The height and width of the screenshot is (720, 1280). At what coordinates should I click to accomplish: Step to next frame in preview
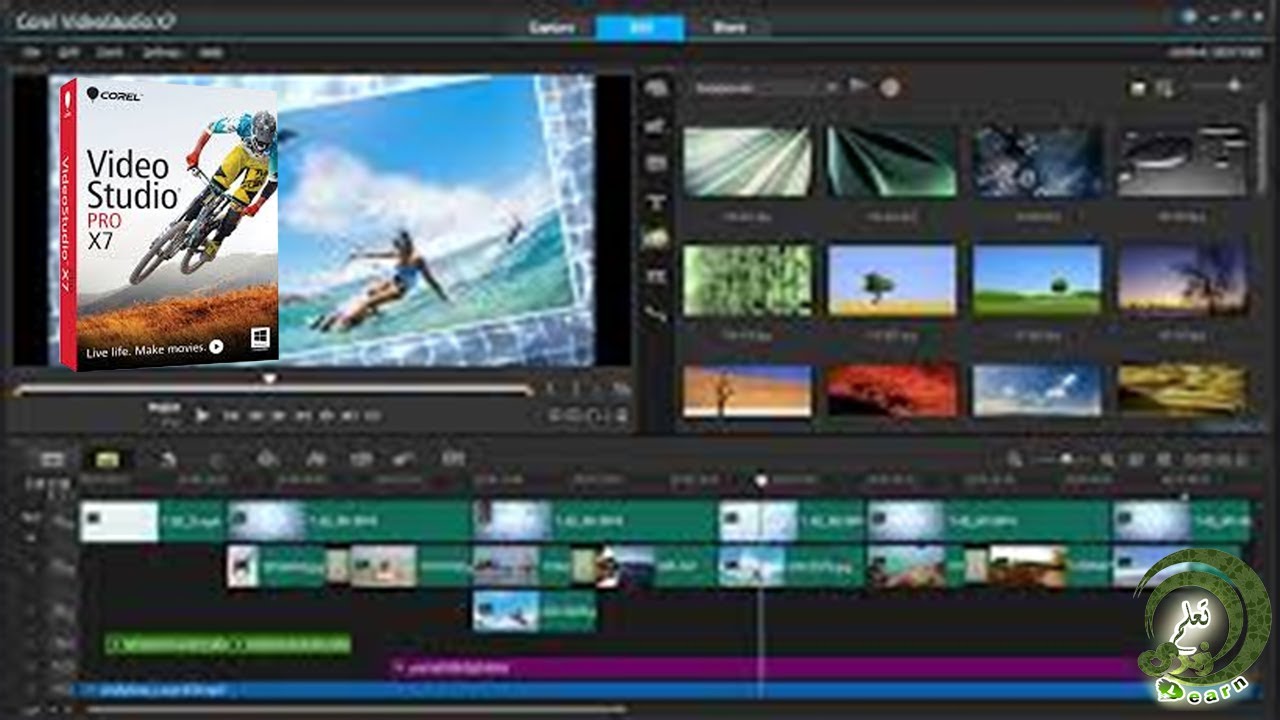click(x=279, y=415)
